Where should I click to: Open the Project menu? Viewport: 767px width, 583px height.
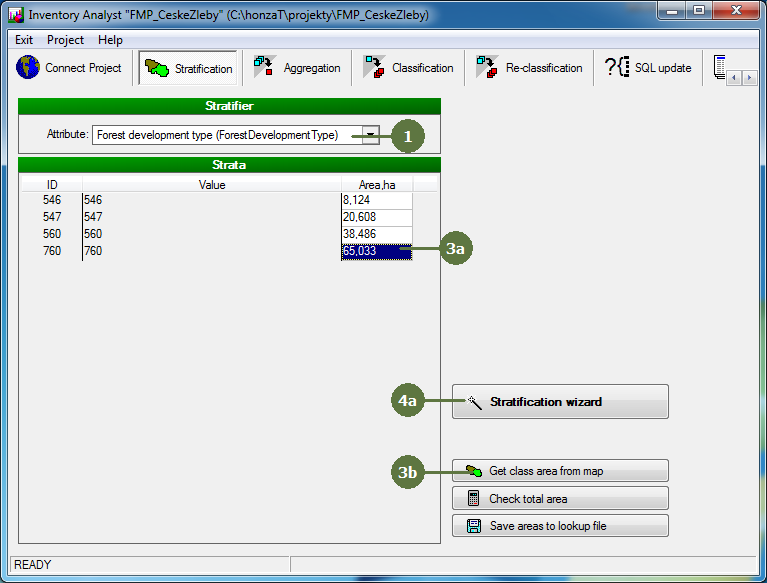(66, 40)
